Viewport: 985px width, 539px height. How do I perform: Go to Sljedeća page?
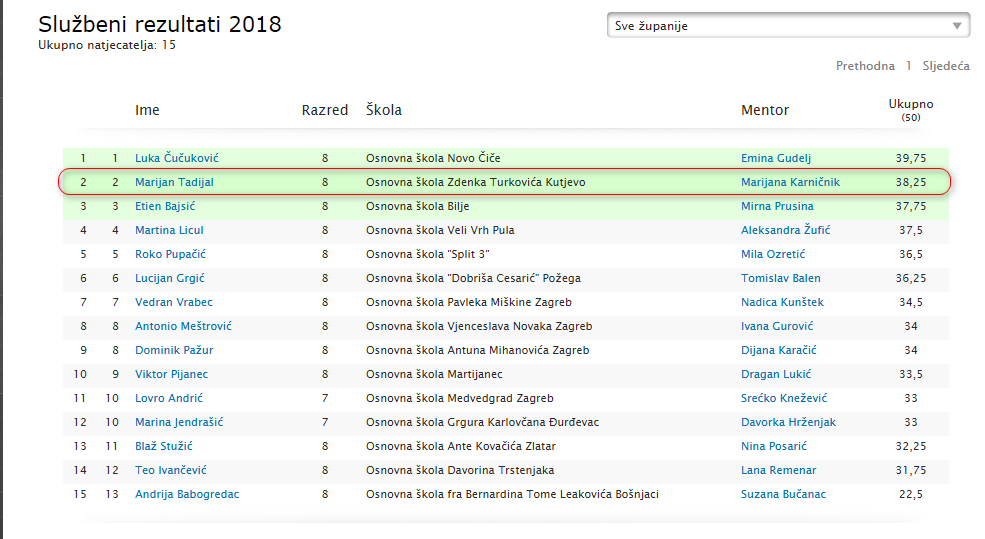click(x=945, y=66)
